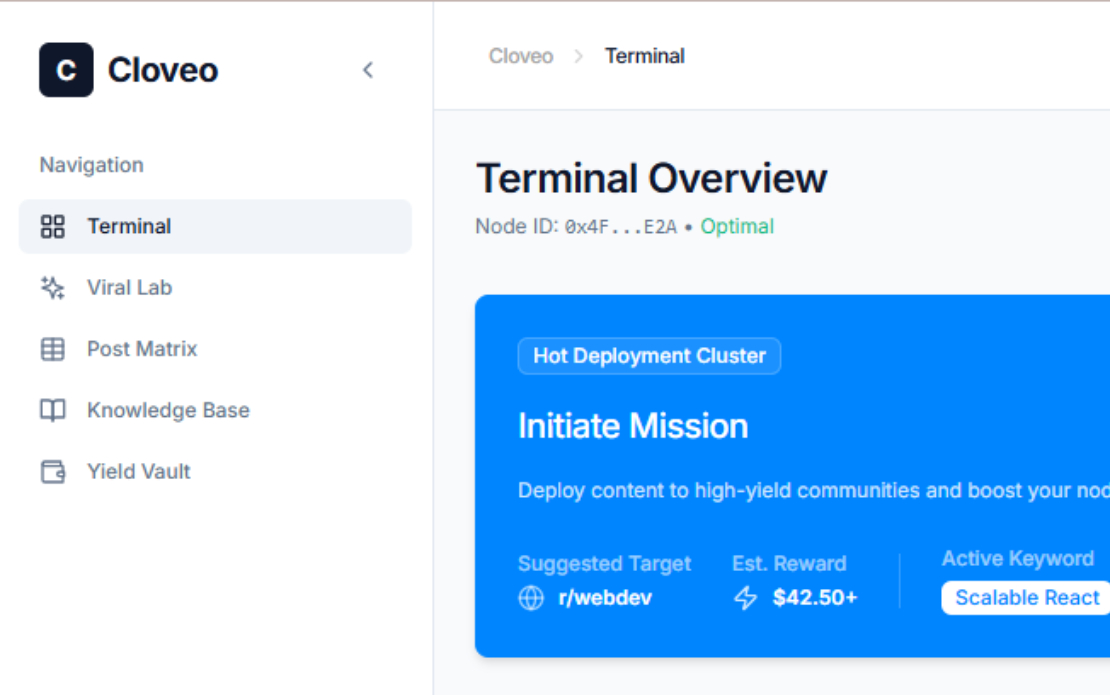The height and width of the screenshot is (695, 1110).
Task: Click the Node ID 0x4F...E2A text
Action: click(x=576, y=226)
